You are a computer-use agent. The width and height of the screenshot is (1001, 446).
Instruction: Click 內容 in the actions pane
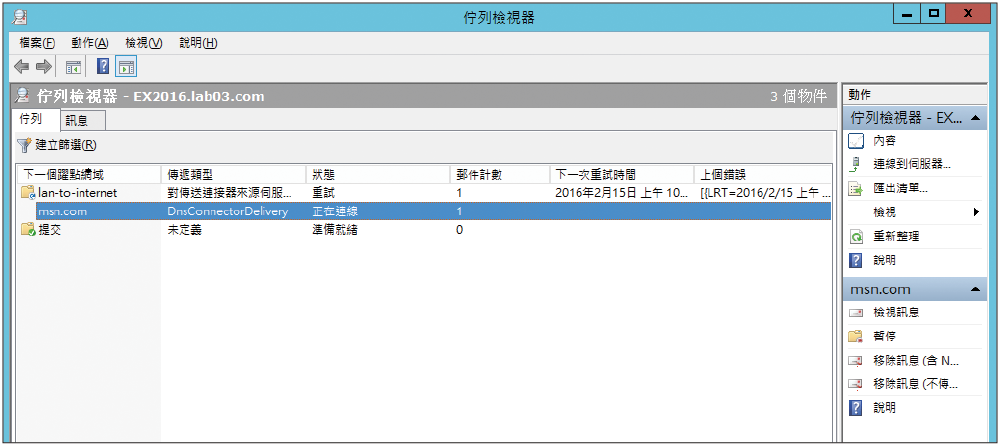point(884,140)
